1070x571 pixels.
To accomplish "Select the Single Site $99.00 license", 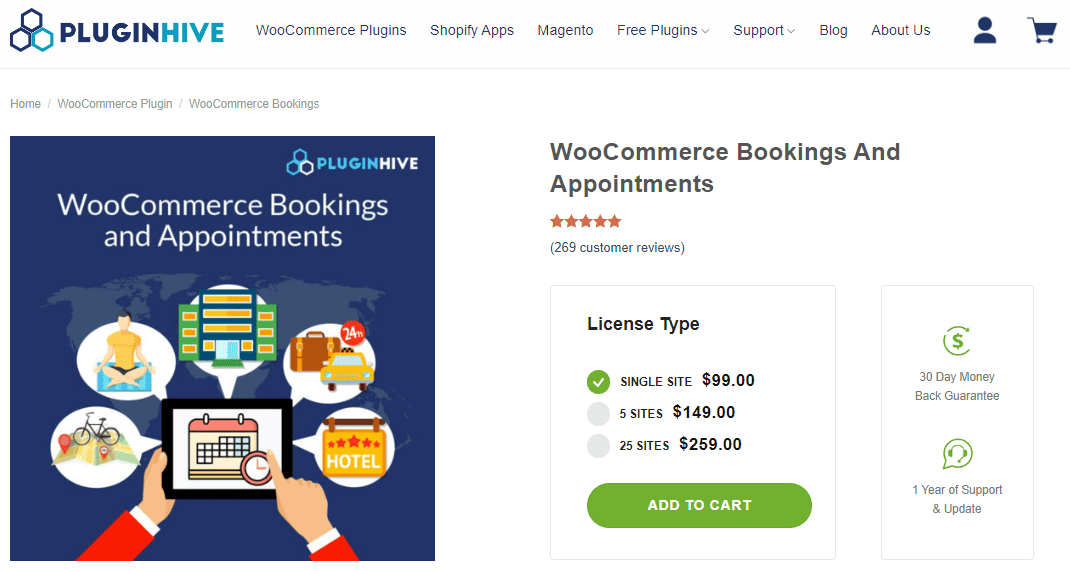I will 670,381.
